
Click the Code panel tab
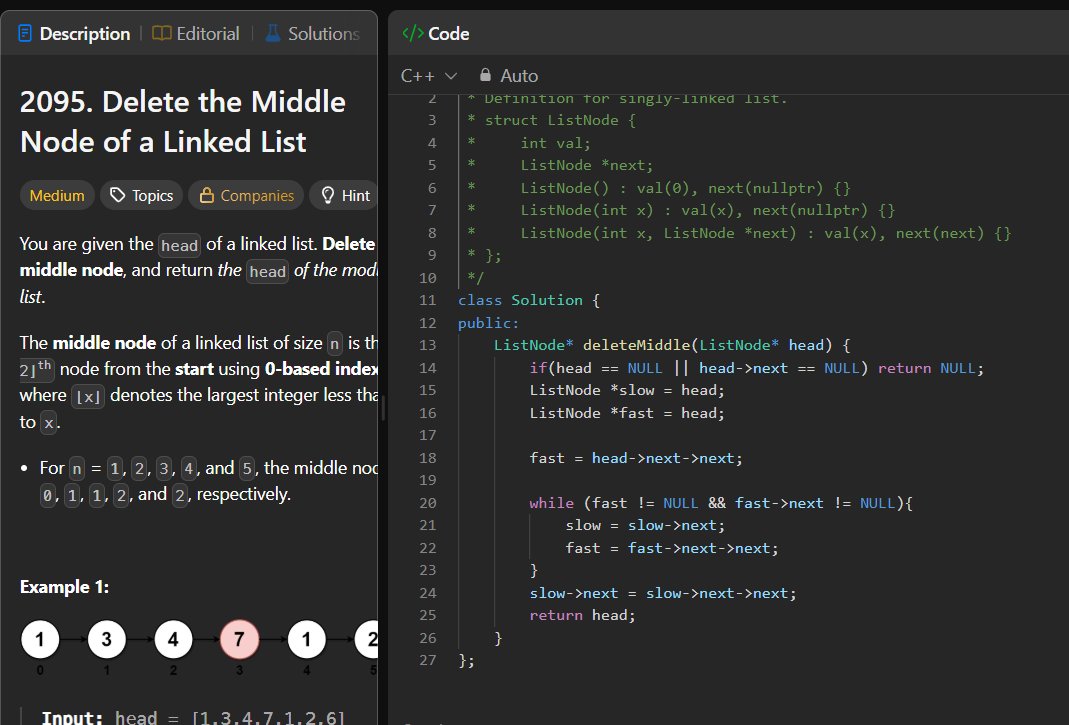436,33
